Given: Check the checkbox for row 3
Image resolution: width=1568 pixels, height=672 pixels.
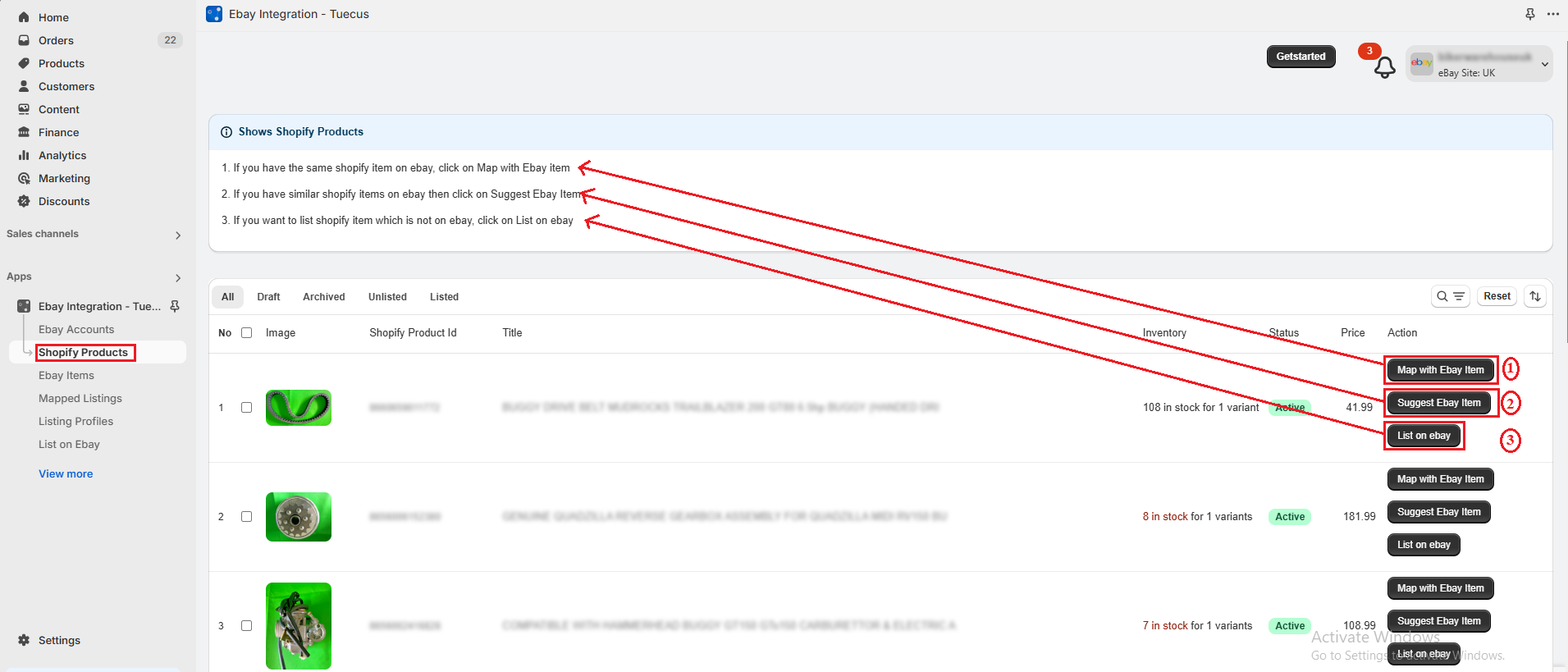Looking at the screenshot, I should tap(246, 626).
